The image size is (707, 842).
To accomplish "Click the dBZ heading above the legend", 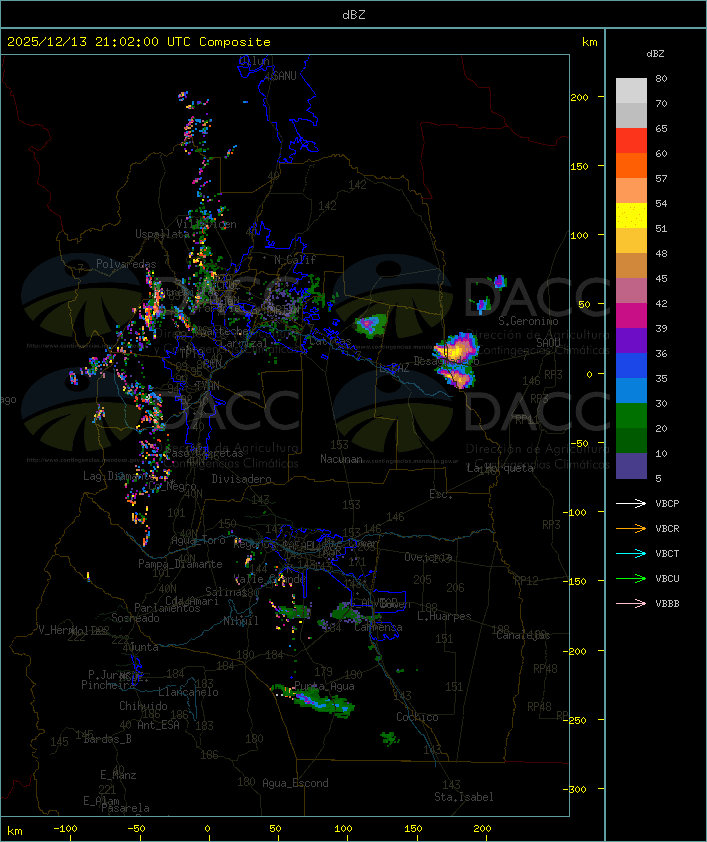I will click(x=655, y=54).
